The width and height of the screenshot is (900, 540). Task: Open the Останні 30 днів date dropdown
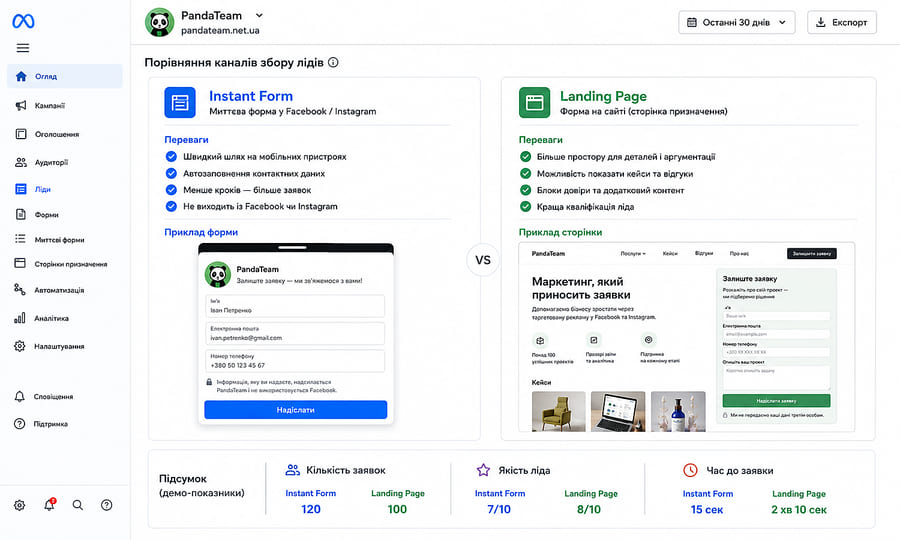(x=736, y=22)
